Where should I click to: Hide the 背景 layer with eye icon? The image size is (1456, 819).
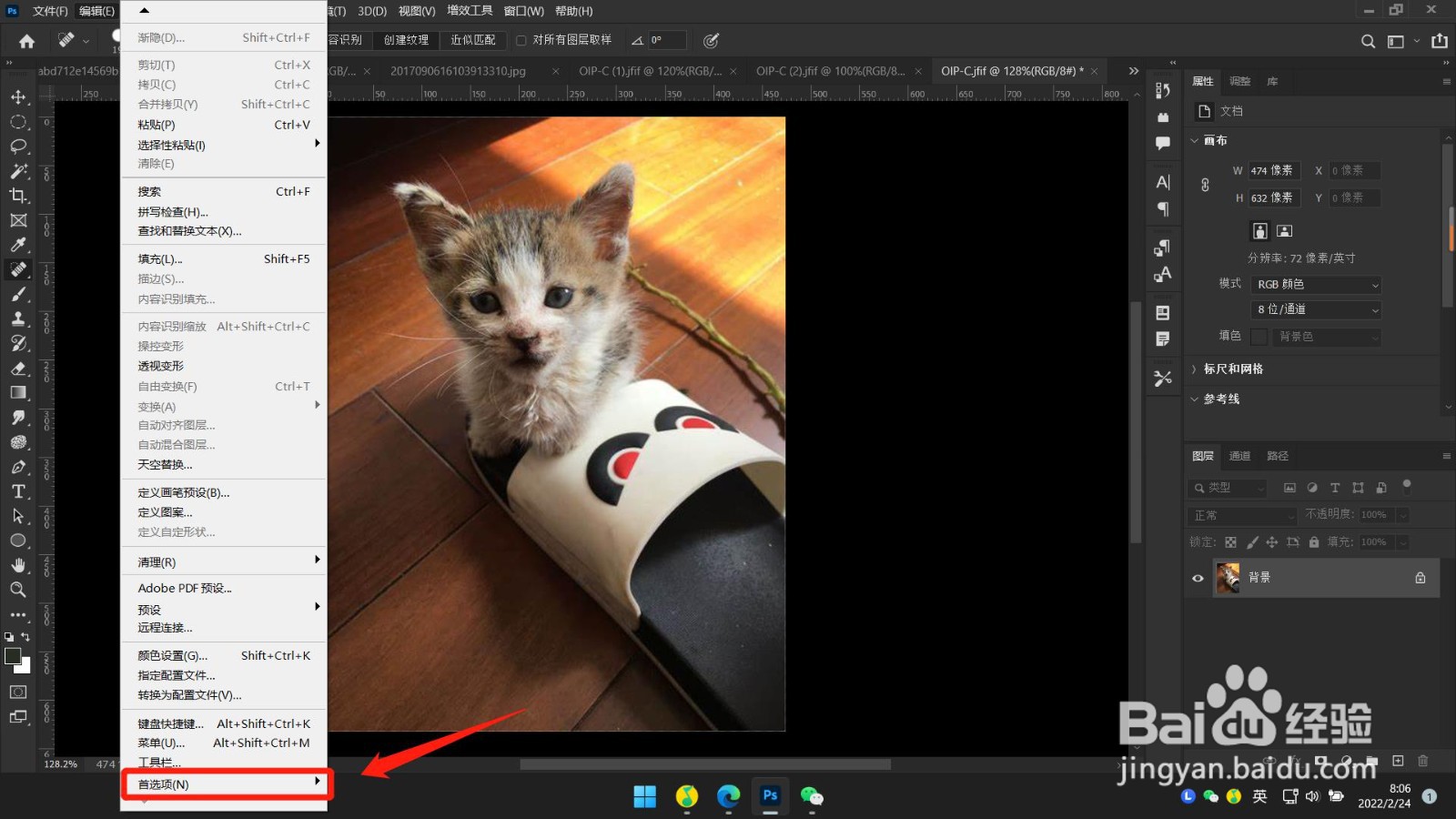pyautogui.click(x=1198, y=578)
